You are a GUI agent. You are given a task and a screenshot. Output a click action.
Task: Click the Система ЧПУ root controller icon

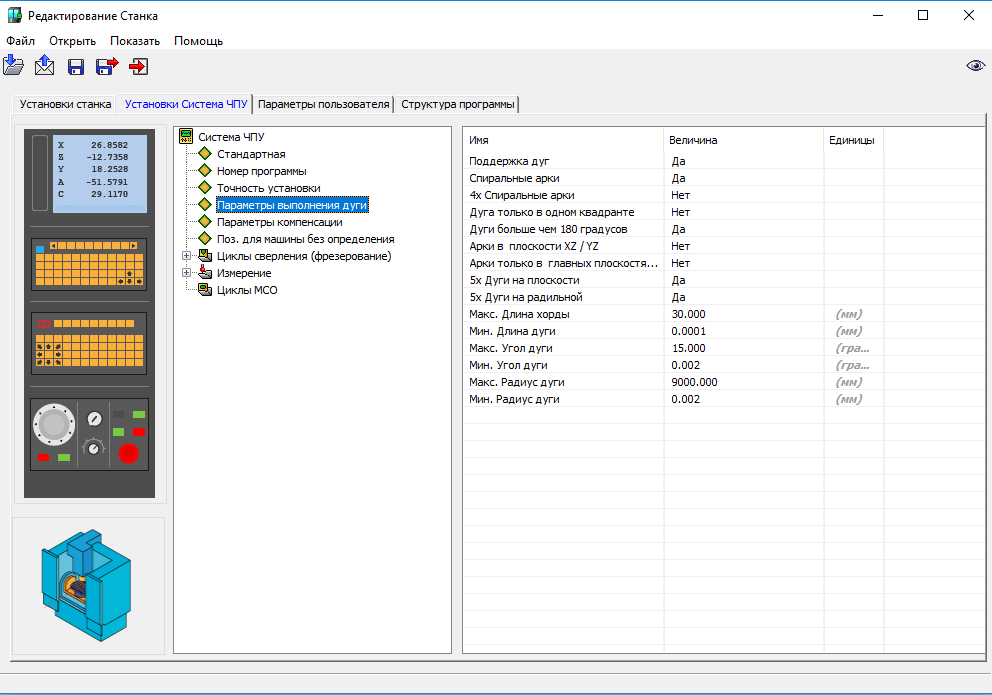(x=186, y=137)
